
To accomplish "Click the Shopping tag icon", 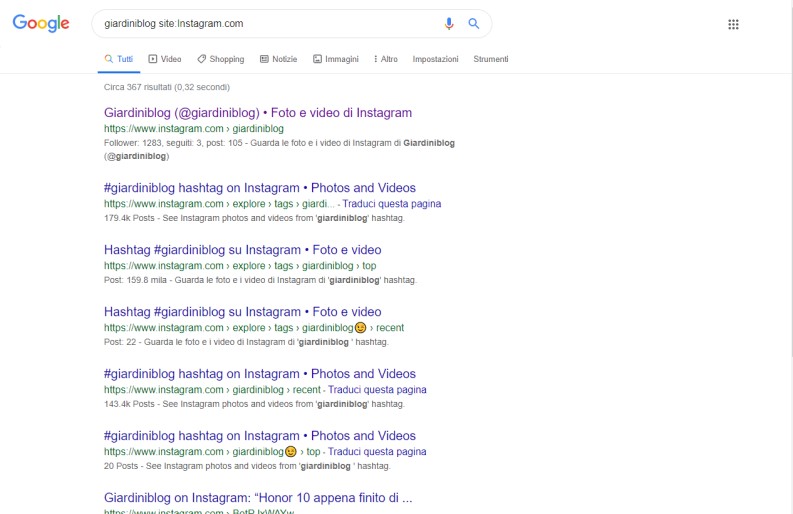I will coord(201,59).
